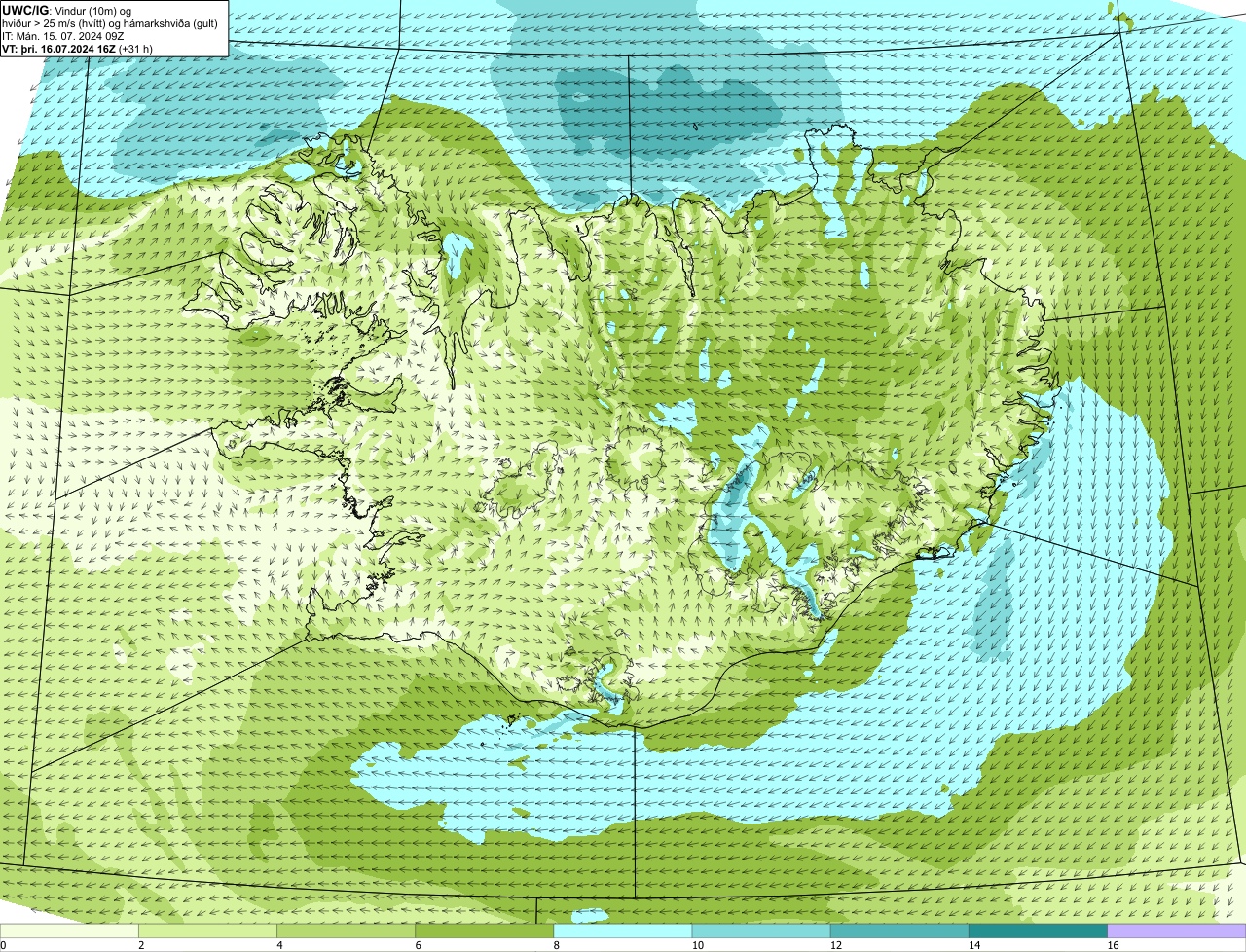Click the title line 'UWC/IG: Vindur (10m) og'
1246x952 pixels.
coord(67,10)
